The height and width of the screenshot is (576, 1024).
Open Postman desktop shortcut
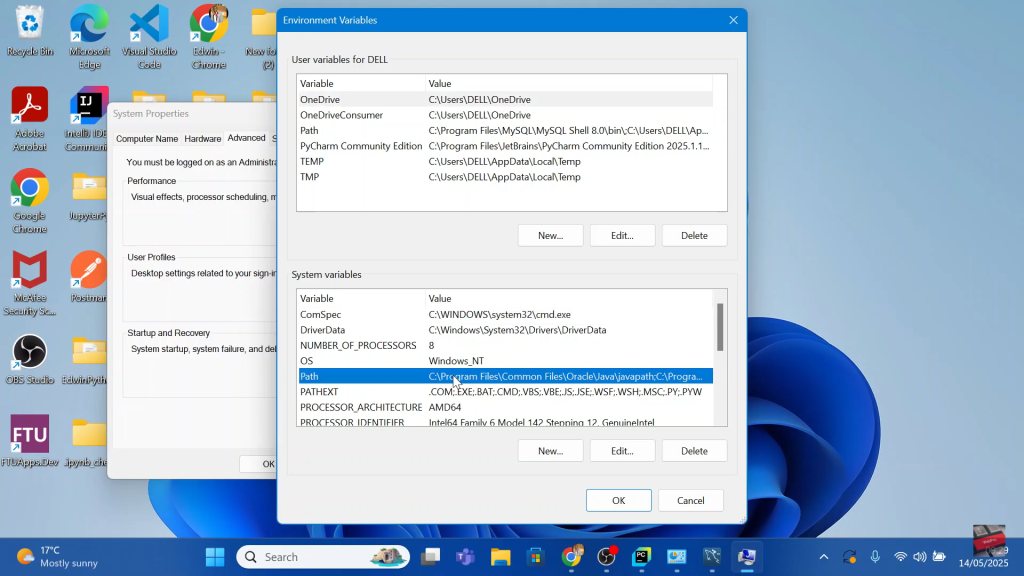[89, 277]
